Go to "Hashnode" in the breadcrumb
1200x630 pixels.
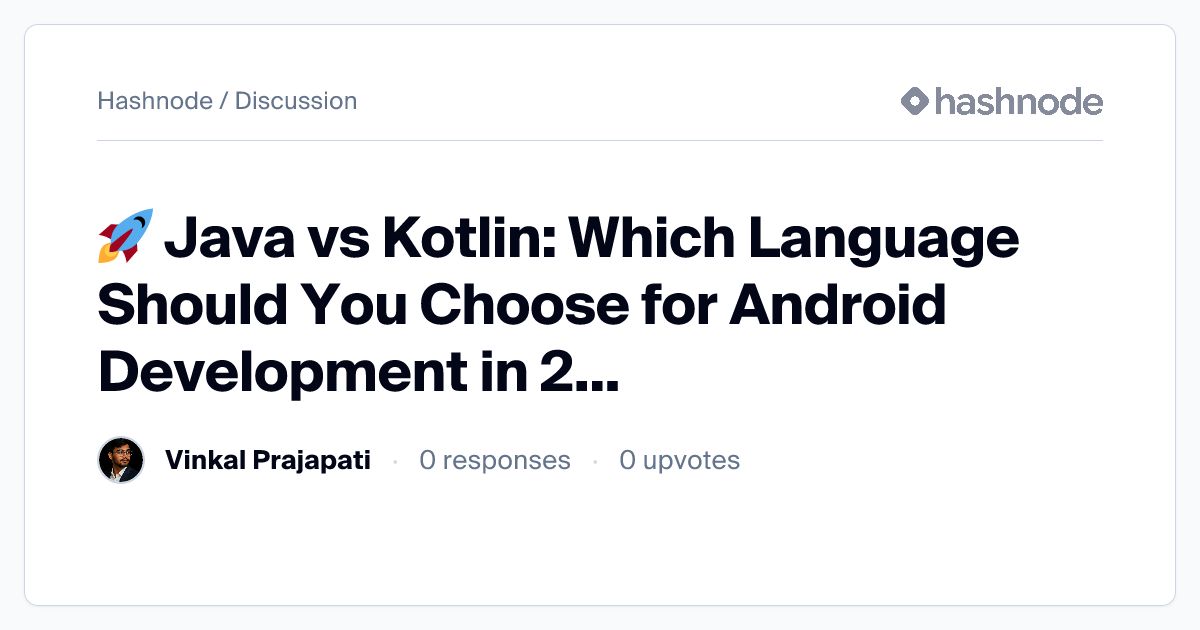155,101
